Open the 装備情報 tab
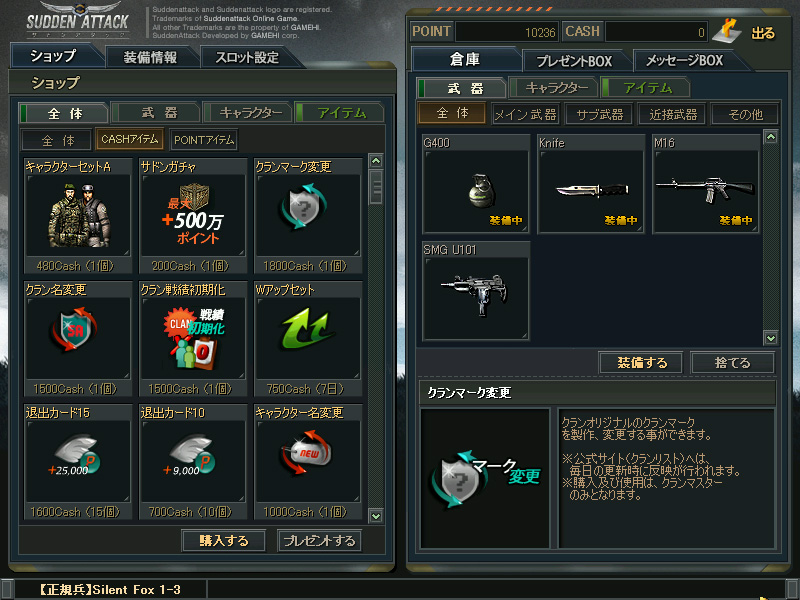 pos(150,57)
